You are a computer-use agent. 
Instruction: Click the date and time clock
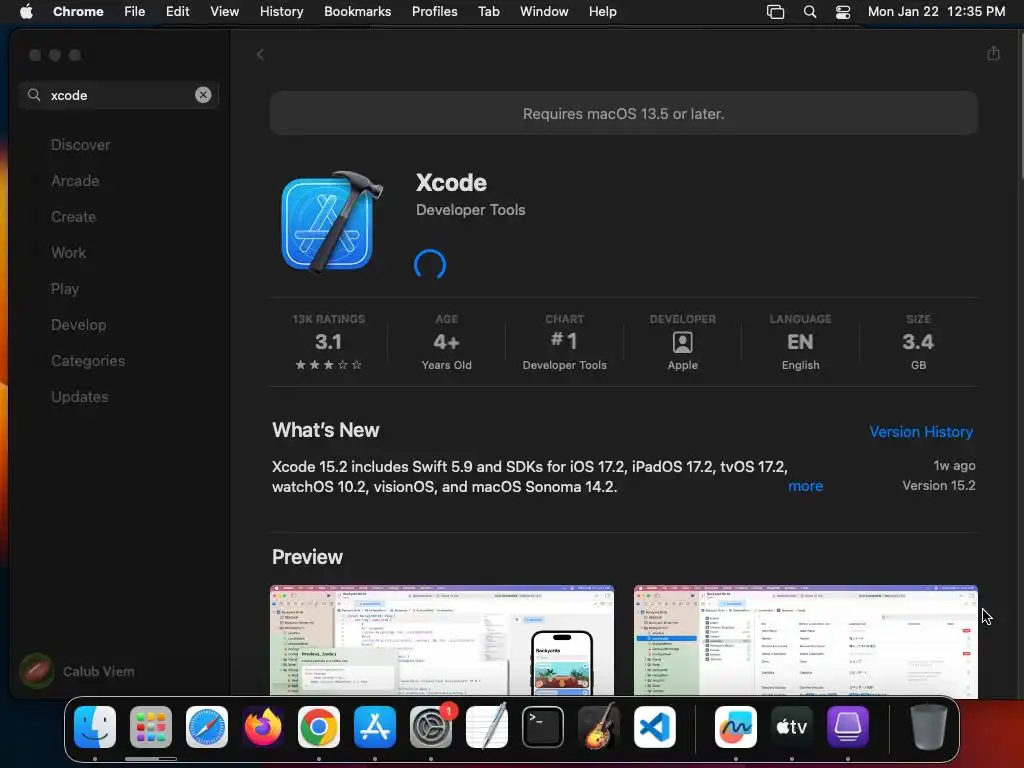pyautogui.click(x=936, y=12)
